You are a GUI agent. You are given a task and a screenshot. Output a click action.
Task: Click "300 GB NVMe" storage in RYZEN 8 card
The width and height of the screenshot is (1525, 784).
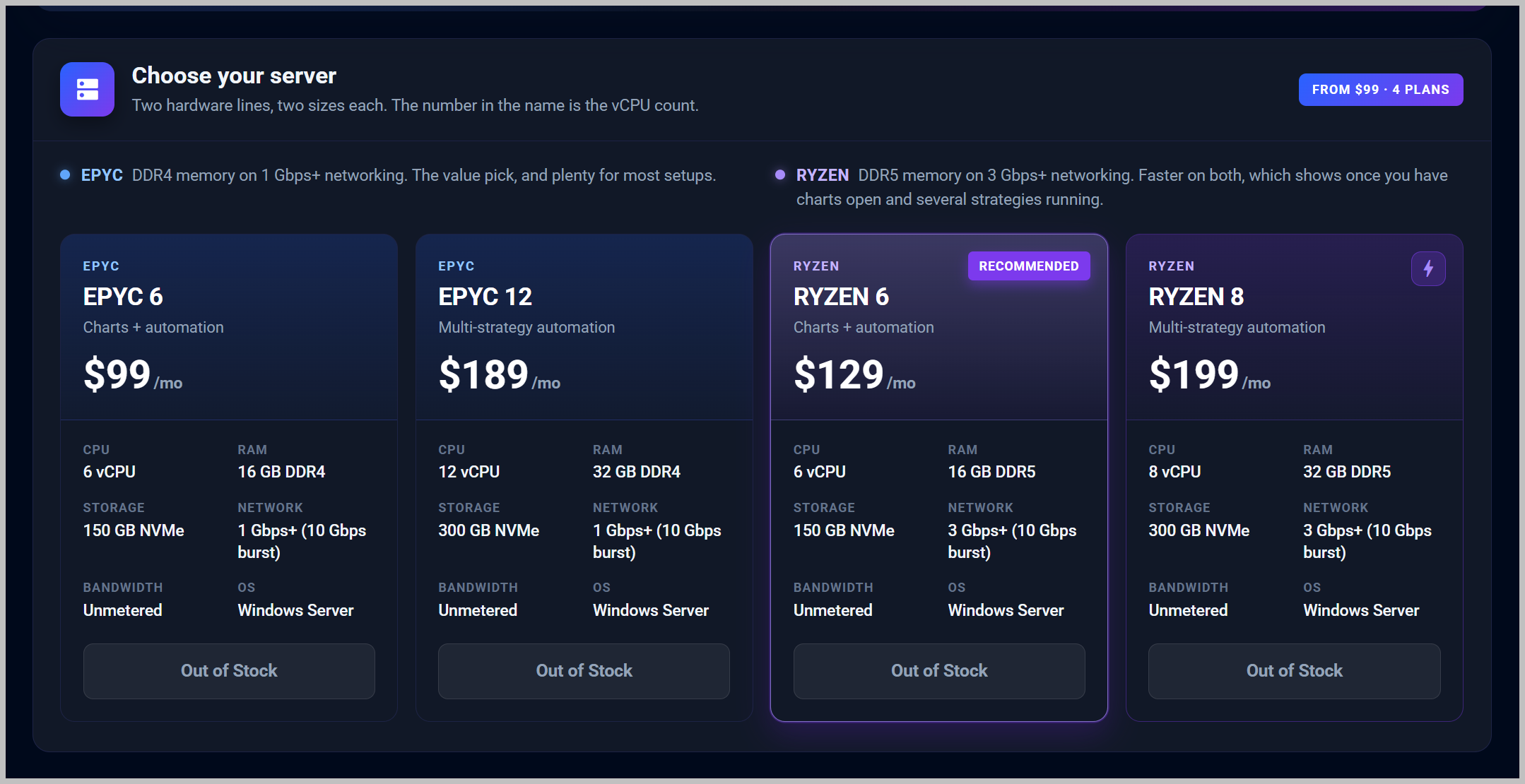(x=1199, y=530)
